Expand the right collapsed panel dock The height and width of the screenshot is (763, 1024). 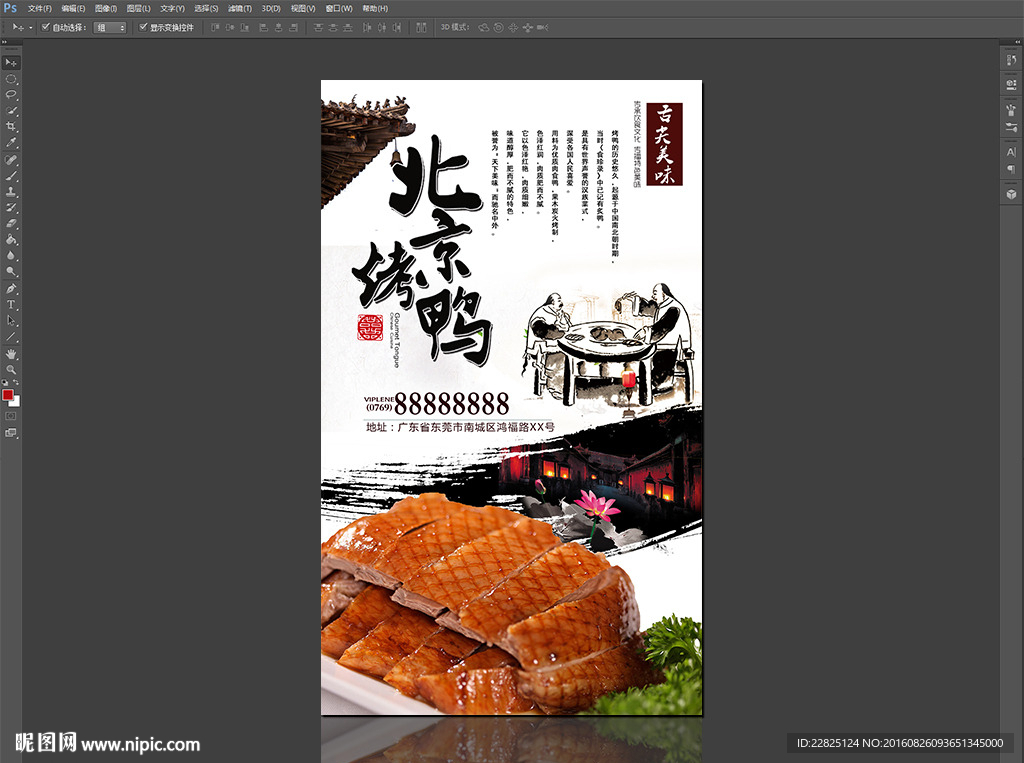[x=1017, y=42]
